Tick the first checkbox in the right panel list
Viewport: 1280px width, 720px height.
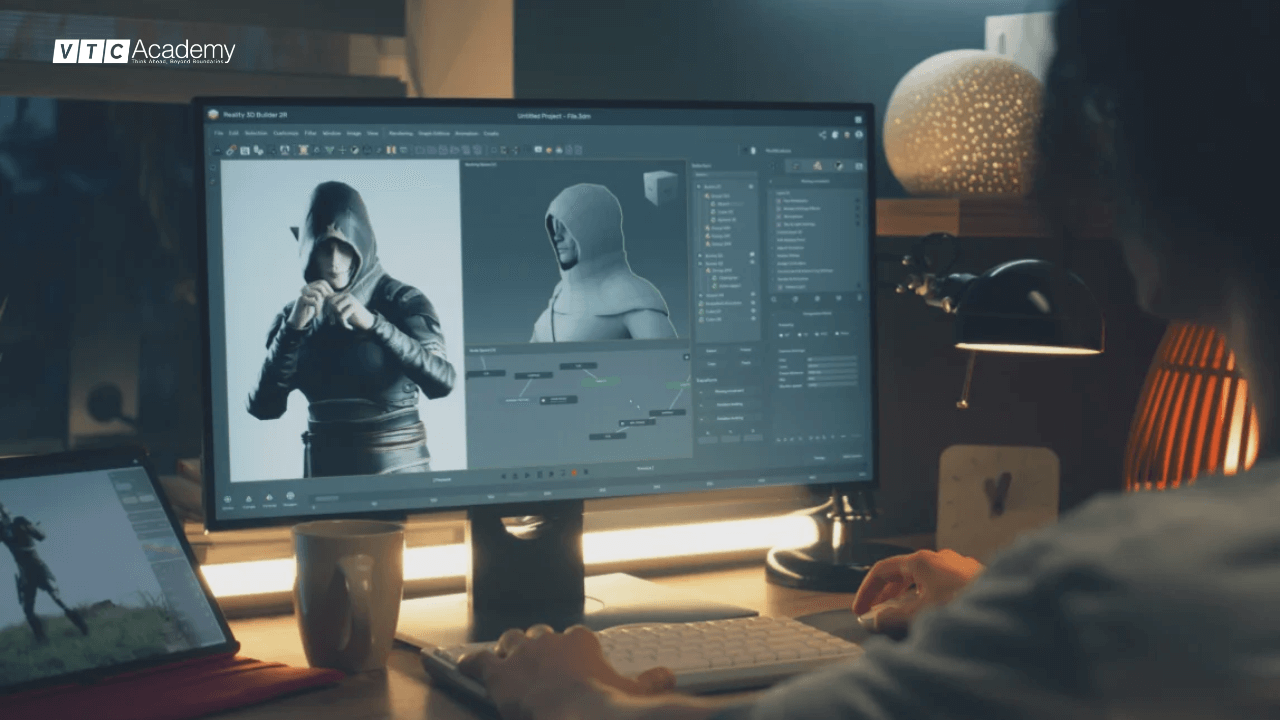point(779,201)
